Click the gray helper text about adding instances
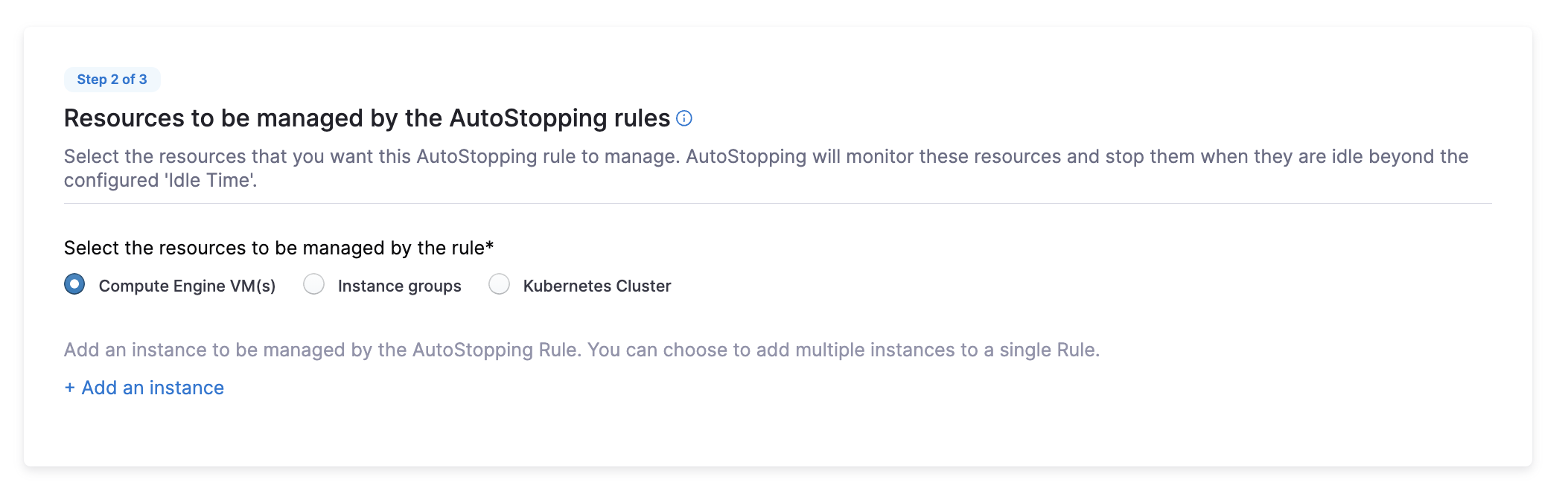 [x=581, y=350]
